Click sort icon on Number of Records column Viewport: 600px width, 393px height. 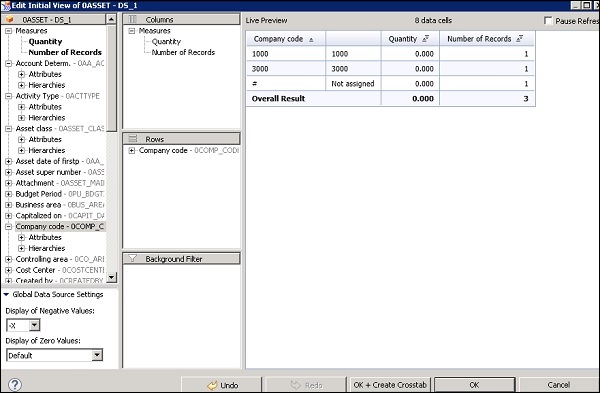[x=519, y=39]
